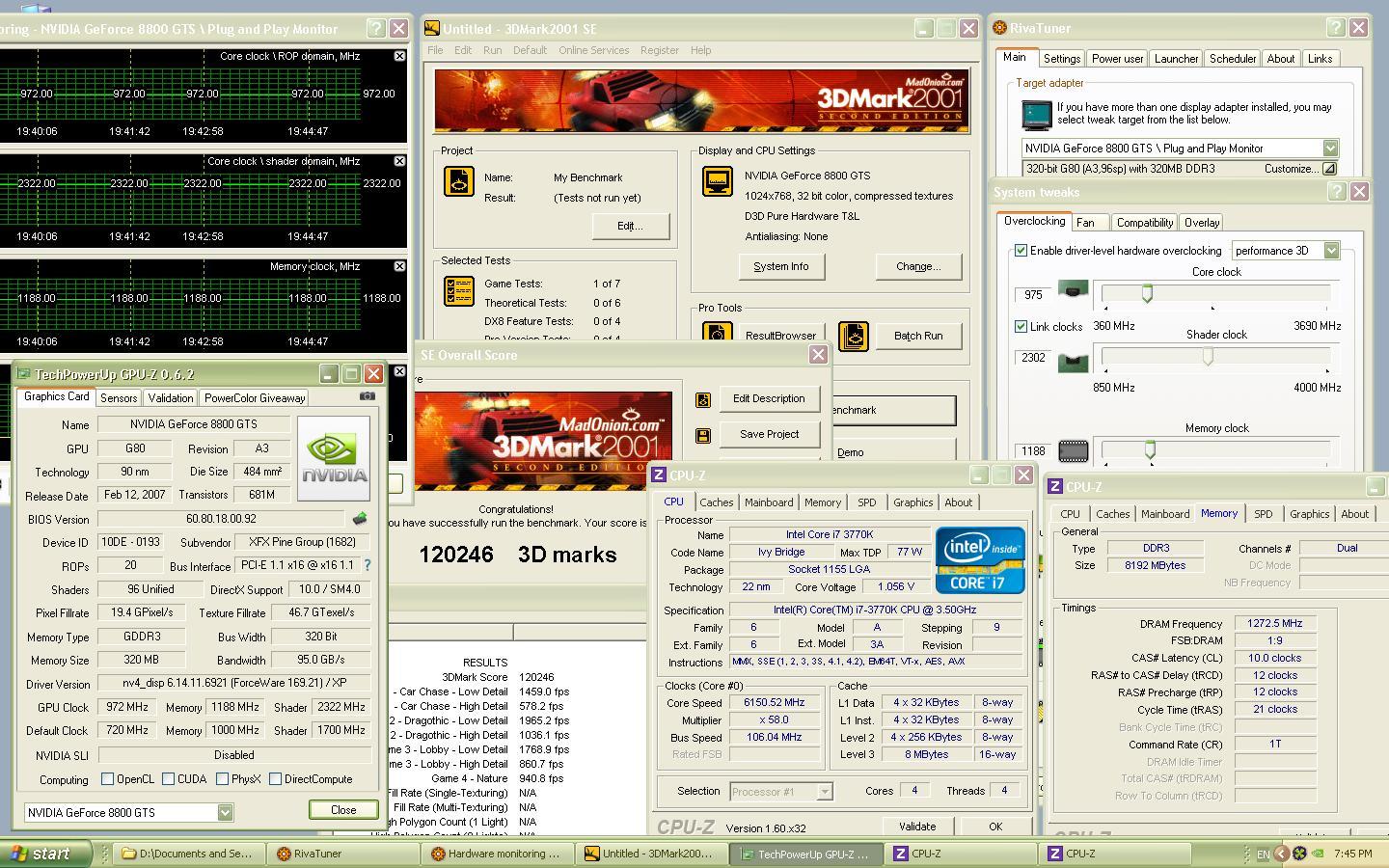Toggle the PhysX checkbox in GPU-Z
This screenshot has height=868, width=1389.
[x=222, y=778]
